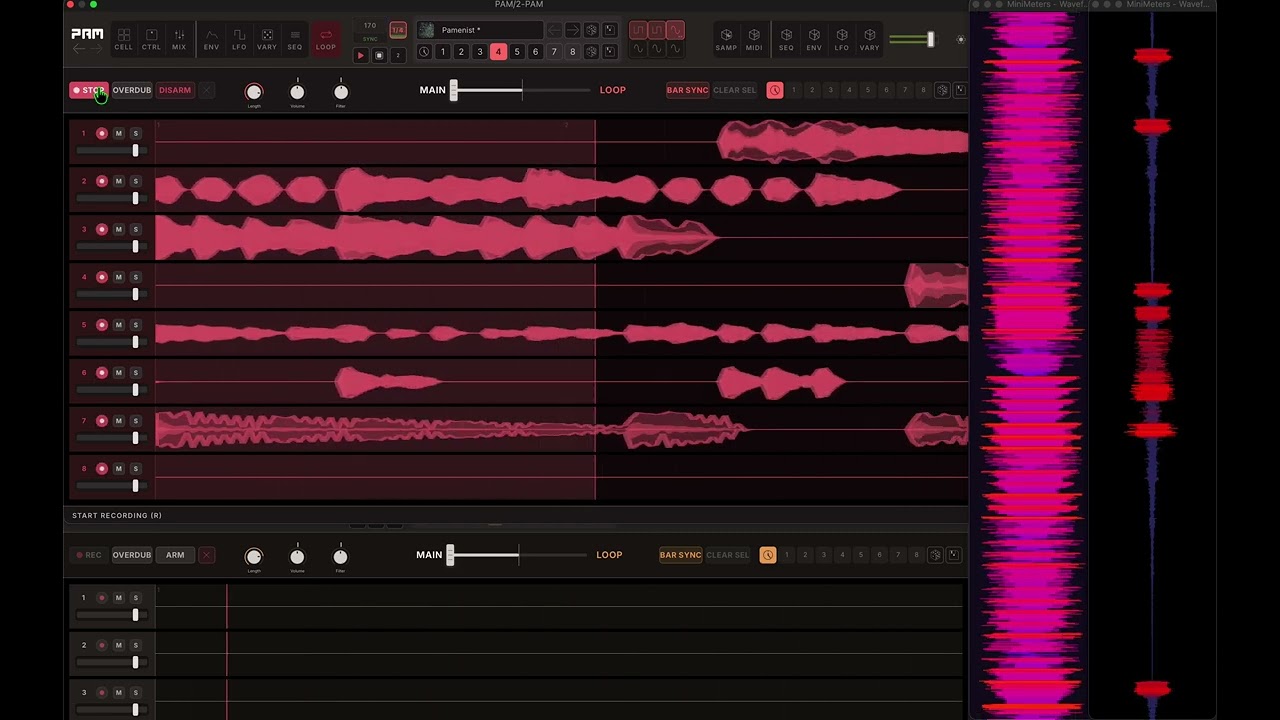Click the REC button in orange looper
The width and height of the screenshot is (1280, 720).
pos(89,555)
